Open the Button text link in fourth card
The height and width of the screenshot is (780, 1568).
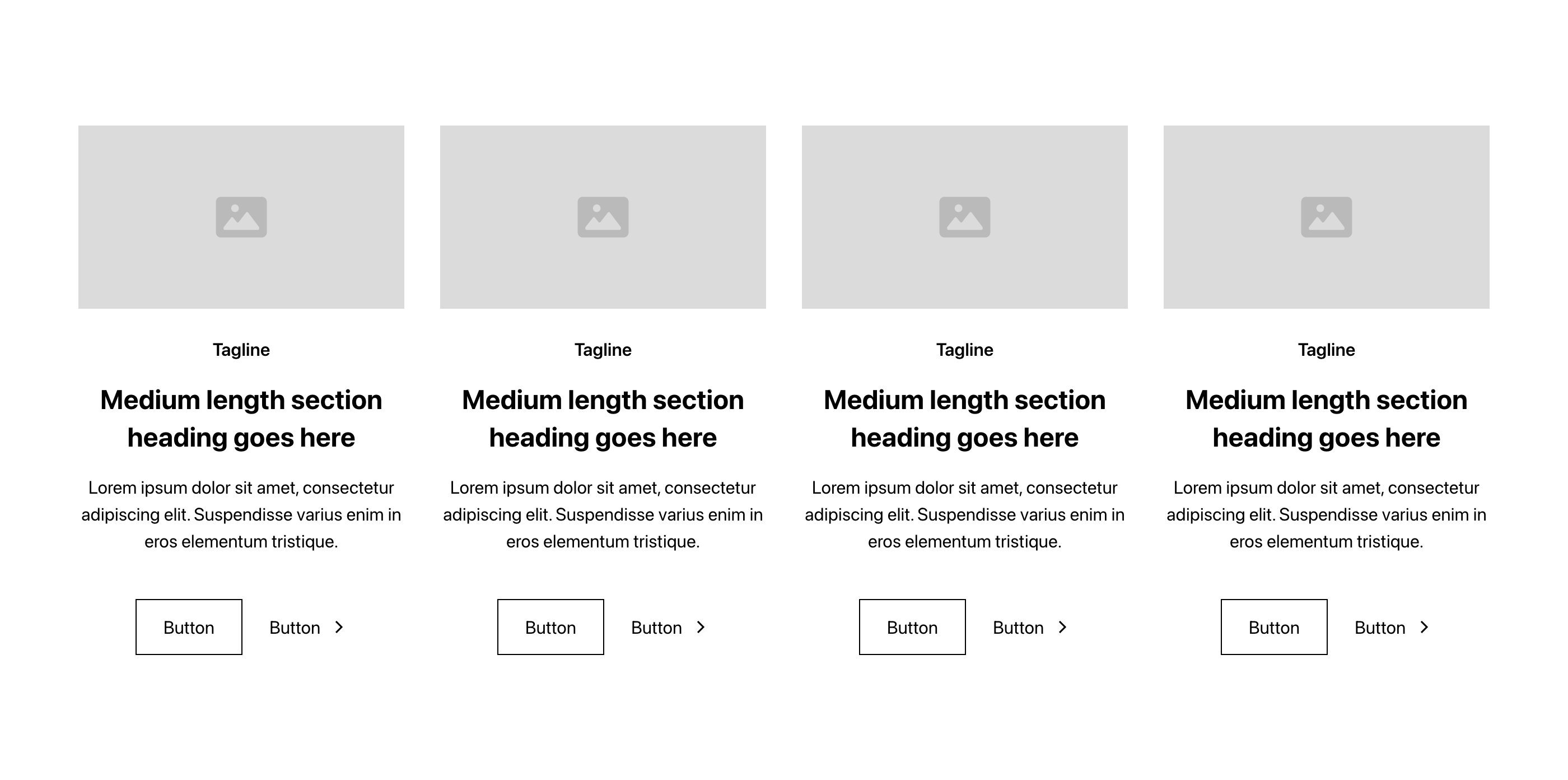pos(1392,627)
